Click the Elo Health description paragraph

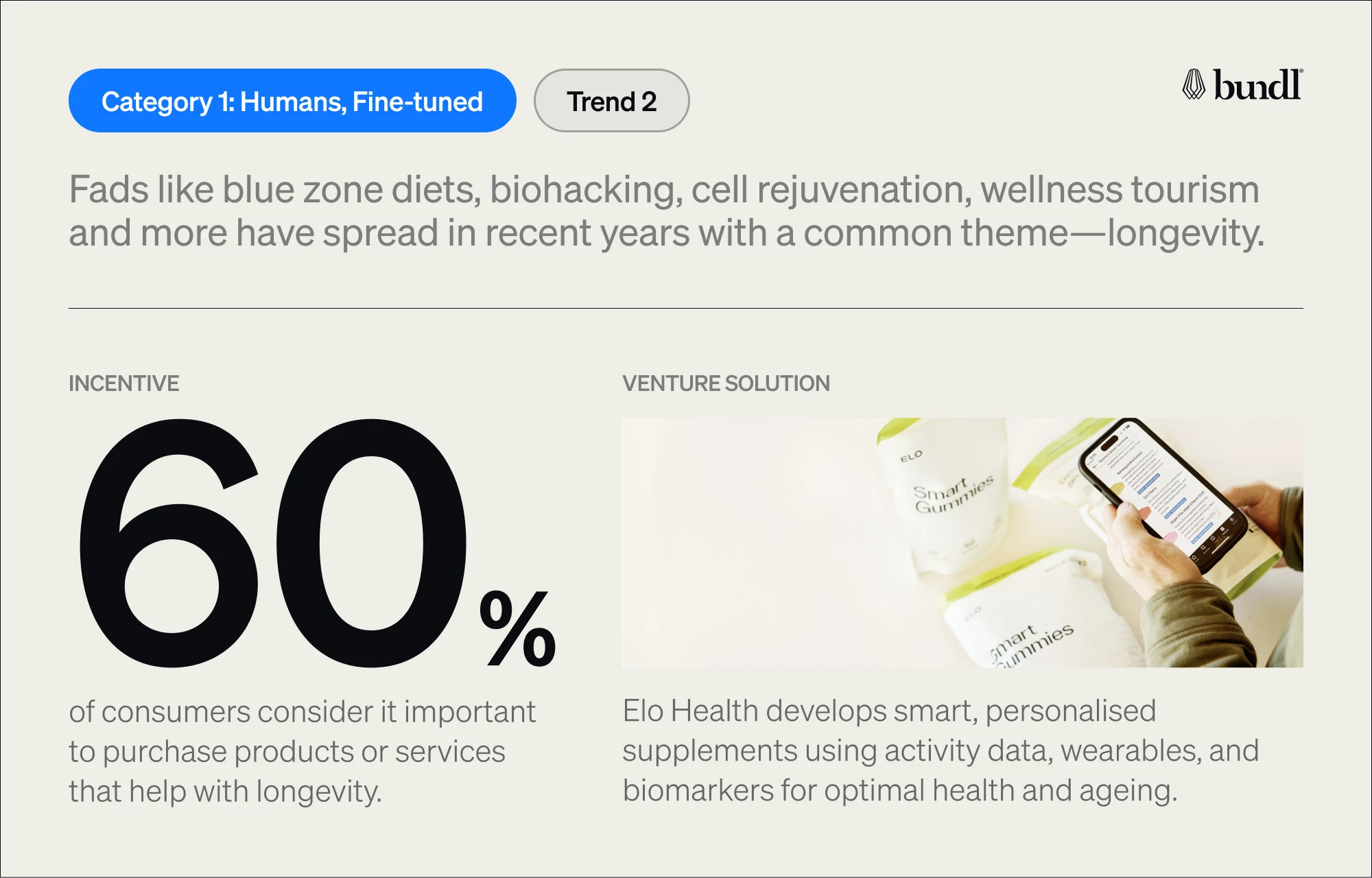pos(941,750)
